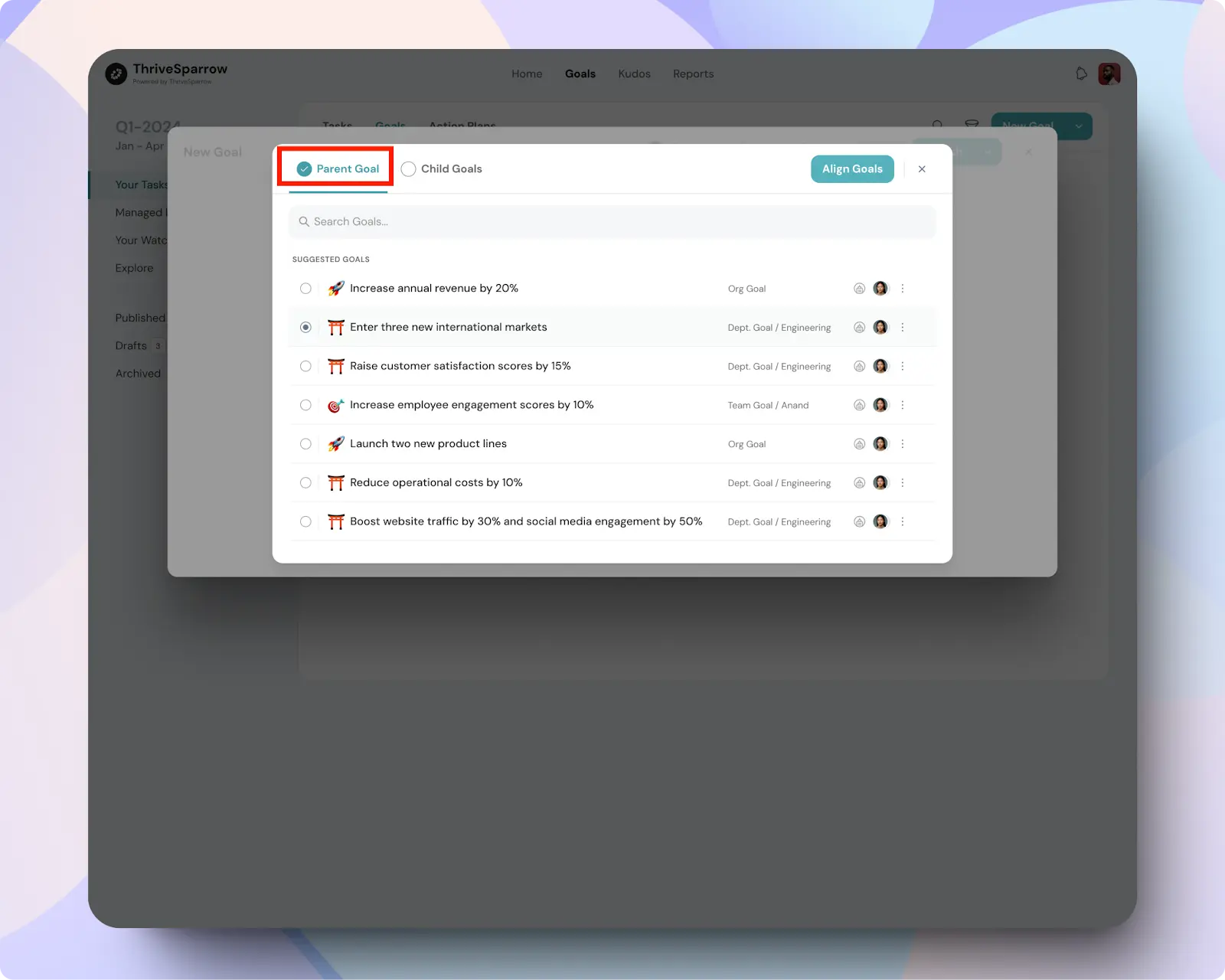
Task: Click alignment icon on Enter three new international markets row
Action: 859,328
